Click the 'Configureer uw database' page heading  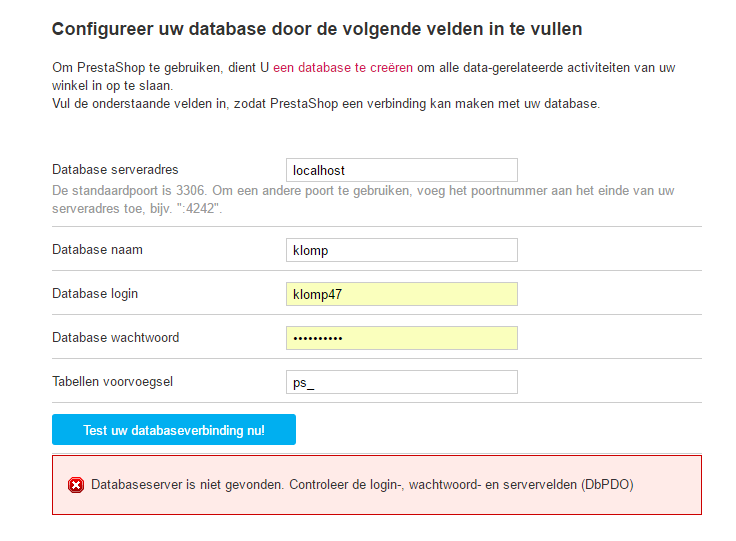[x=317, y=29]
